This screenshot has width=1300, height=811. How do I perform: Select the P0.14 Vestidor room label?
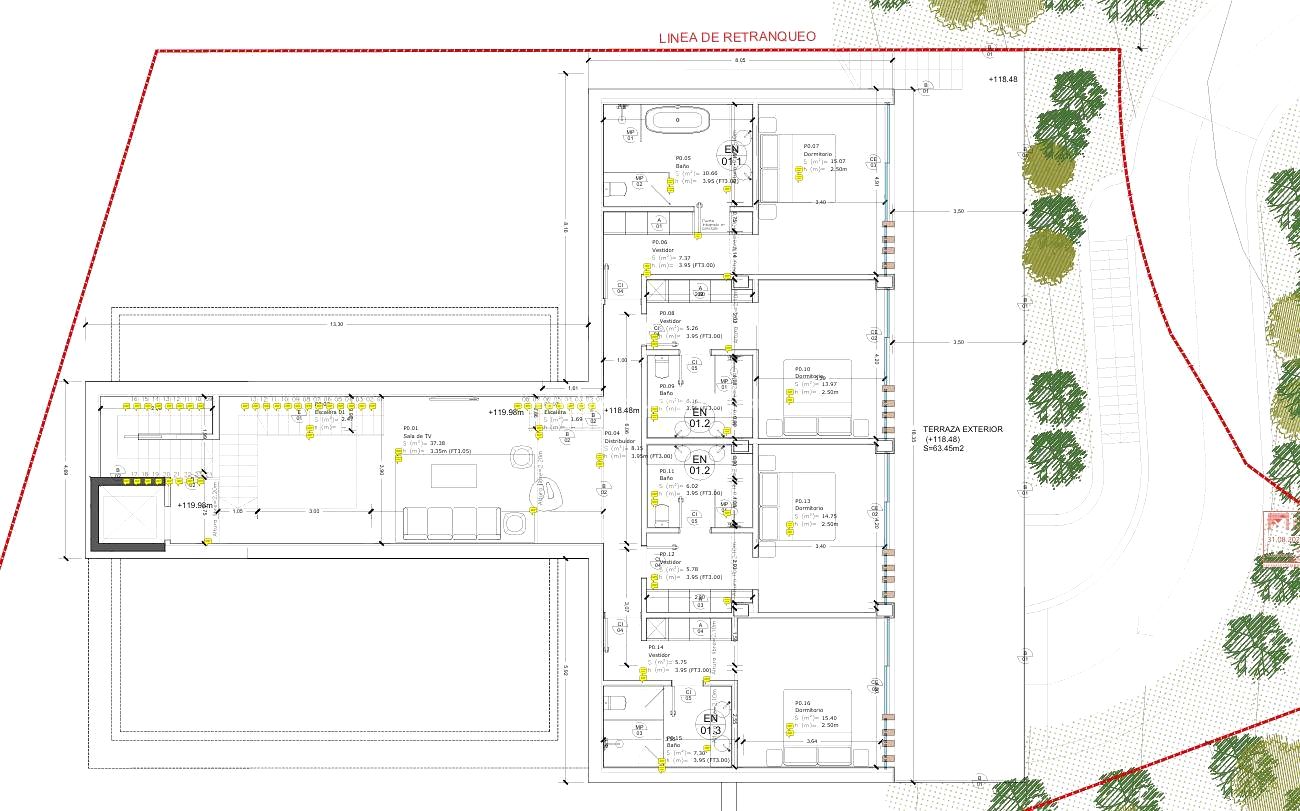click(660, 650)
